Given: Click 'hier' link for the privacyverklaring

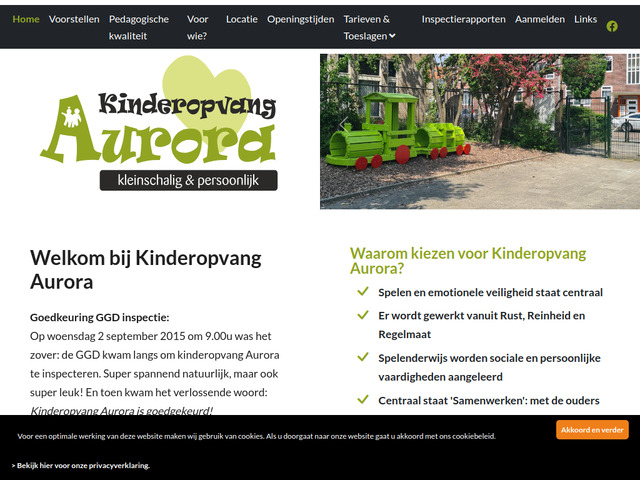Looking at the screenshot, I should (x=46, y=465).
